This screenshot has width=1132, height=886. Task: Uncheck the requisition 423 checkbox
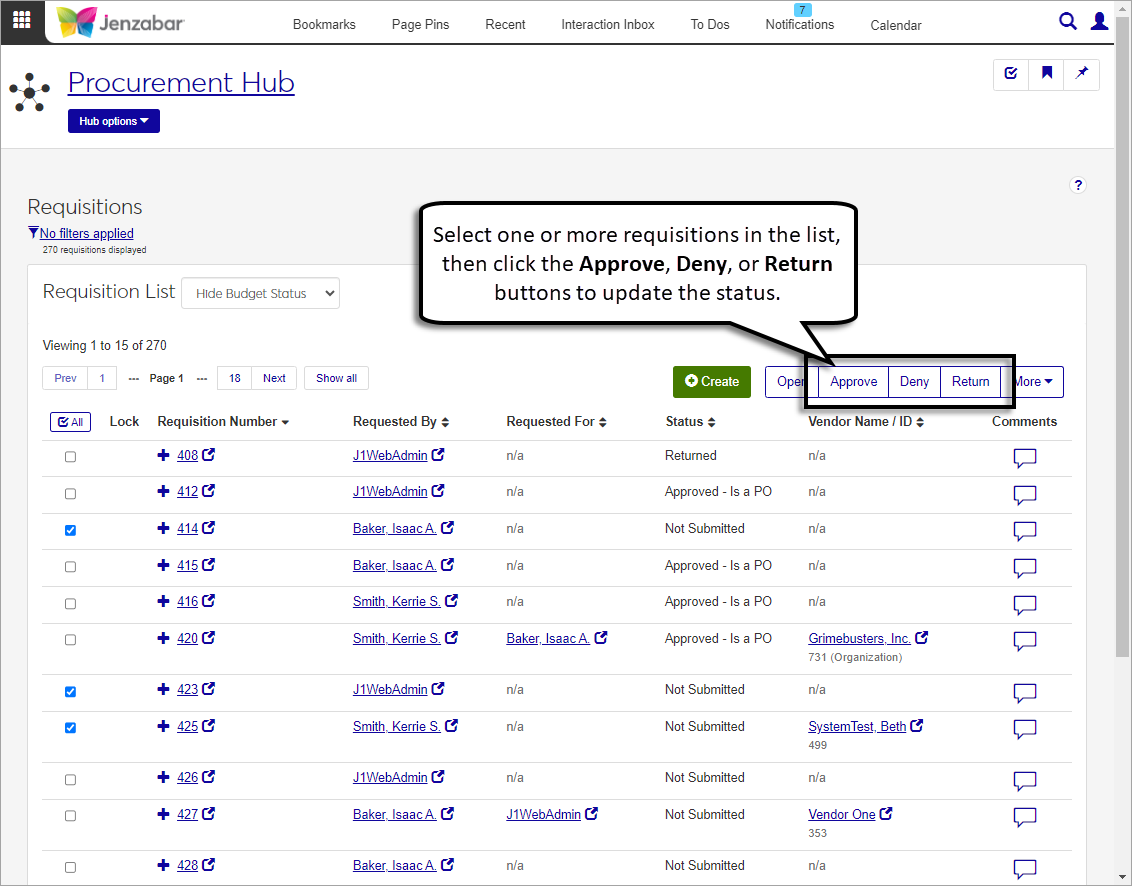pyautogui.click(x=70, y=691)
